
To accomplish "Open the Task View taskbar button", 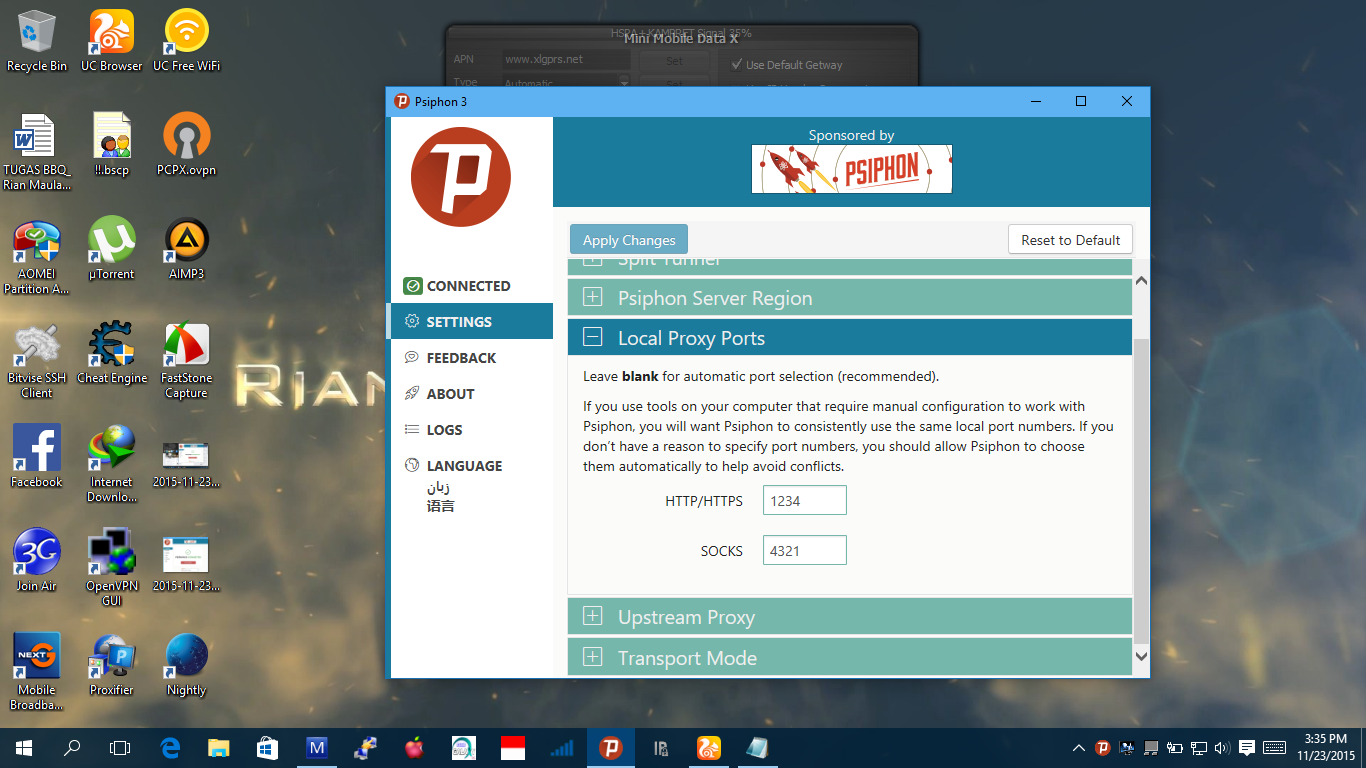I will (120, 747).
